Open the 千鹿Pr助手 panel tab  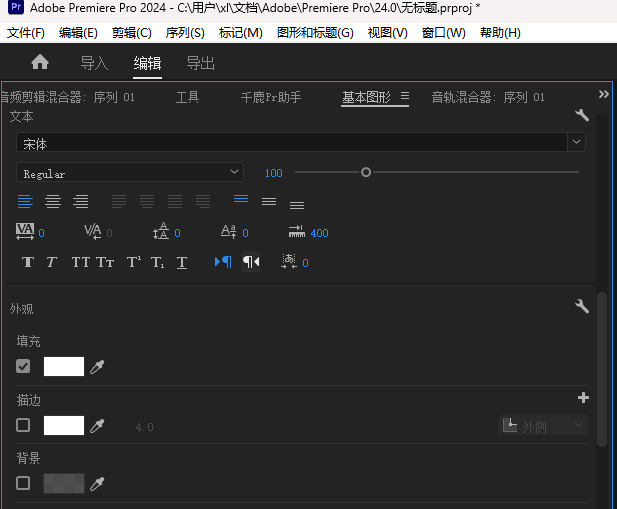(271, 97)
